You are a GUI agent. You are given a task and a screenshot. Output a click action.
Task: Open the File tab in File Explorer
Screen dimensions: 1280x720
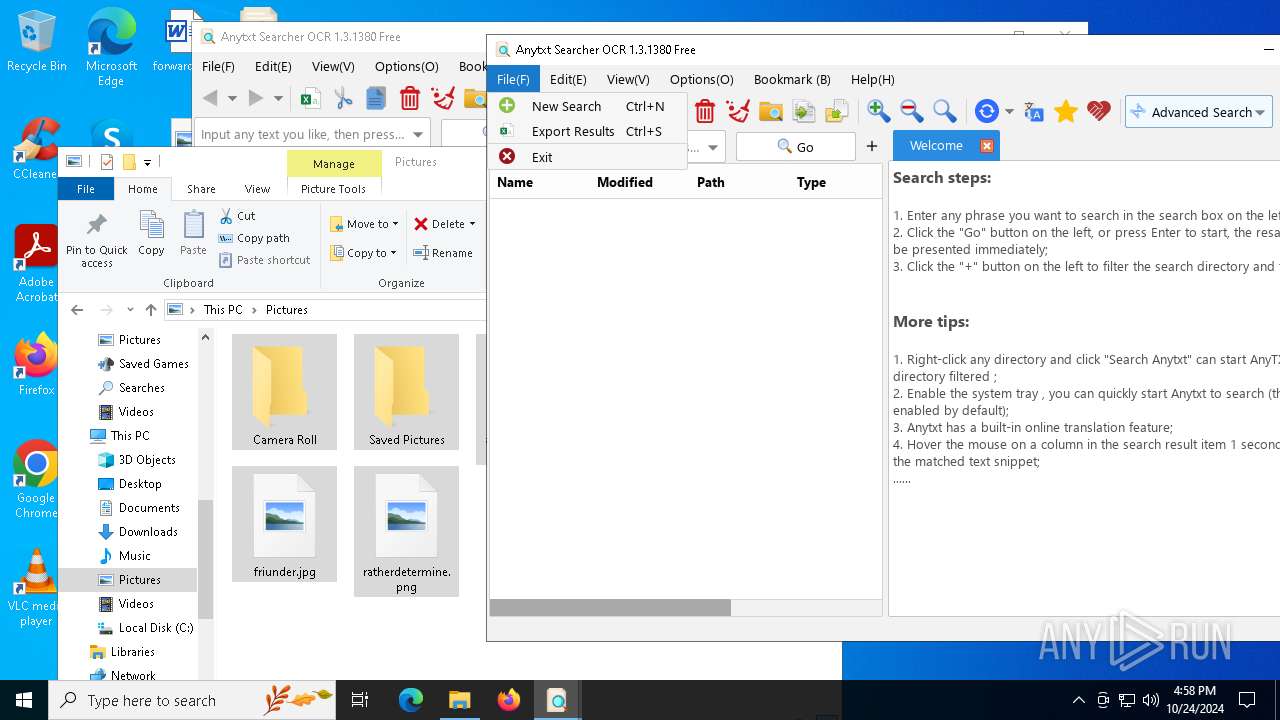[x=86, y=189]
